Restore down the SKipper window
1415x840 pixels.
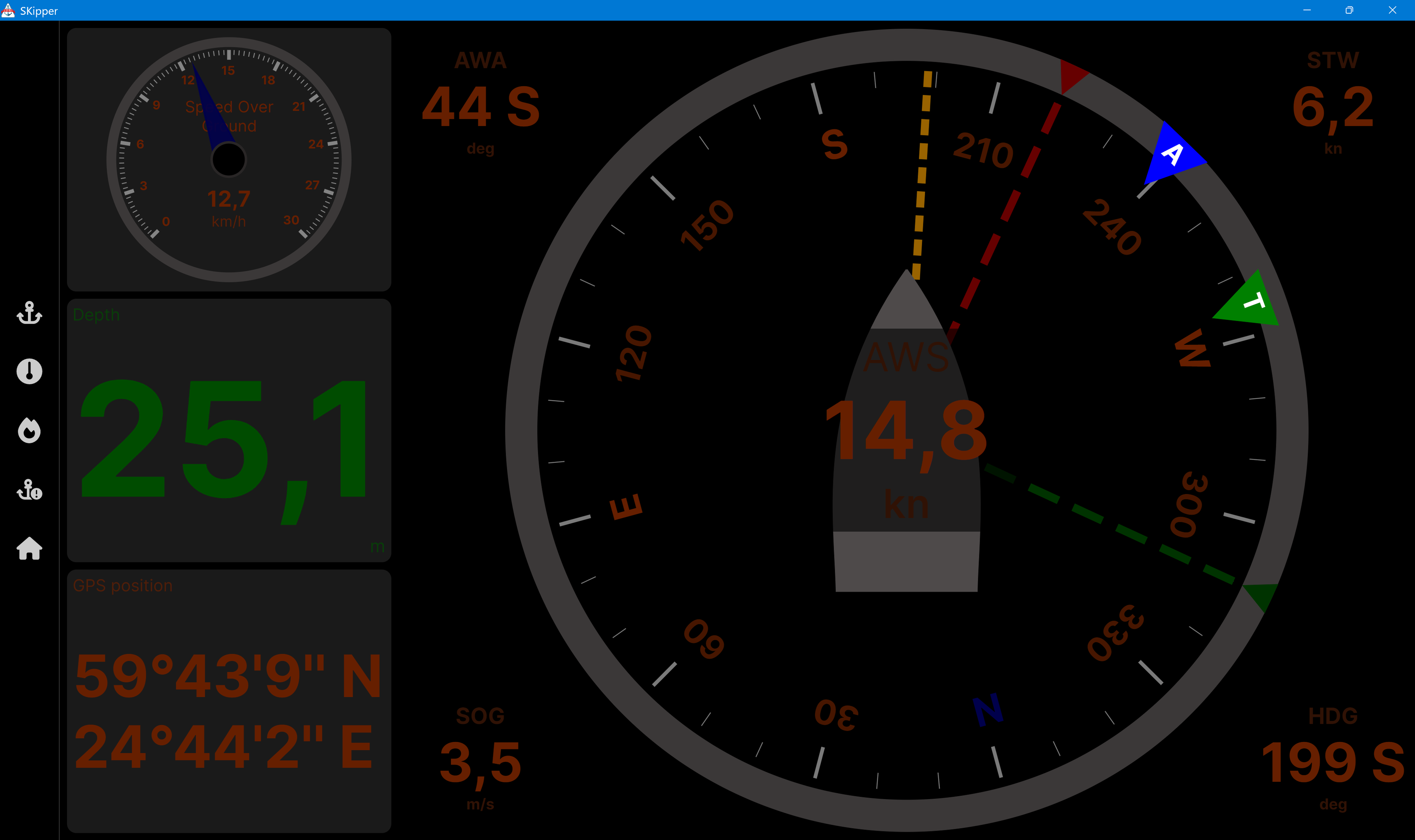pos(1349,10)
